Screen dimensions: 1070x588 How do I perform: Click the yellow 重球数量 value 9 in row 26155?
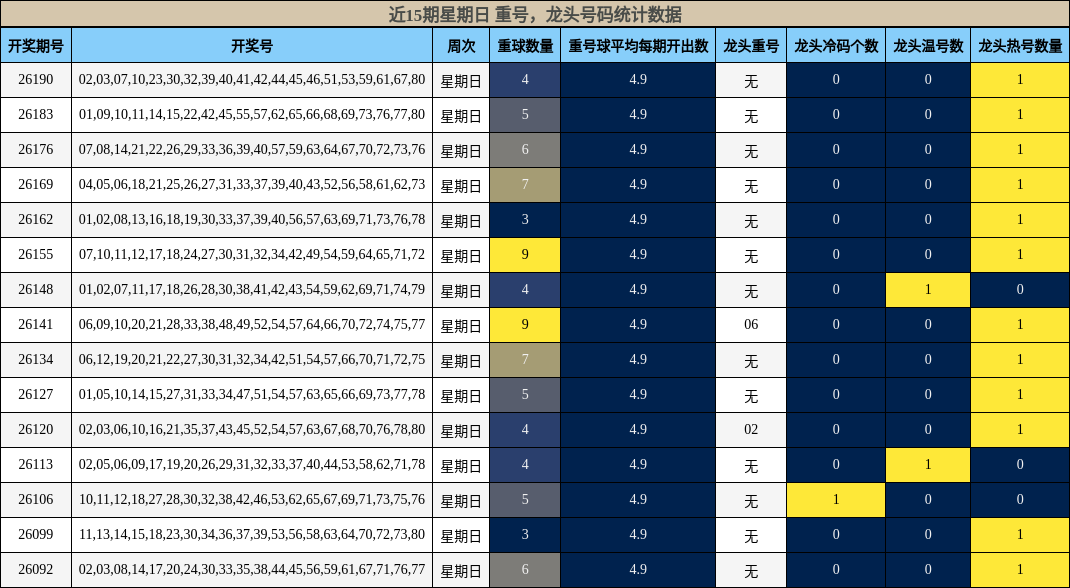525,255
